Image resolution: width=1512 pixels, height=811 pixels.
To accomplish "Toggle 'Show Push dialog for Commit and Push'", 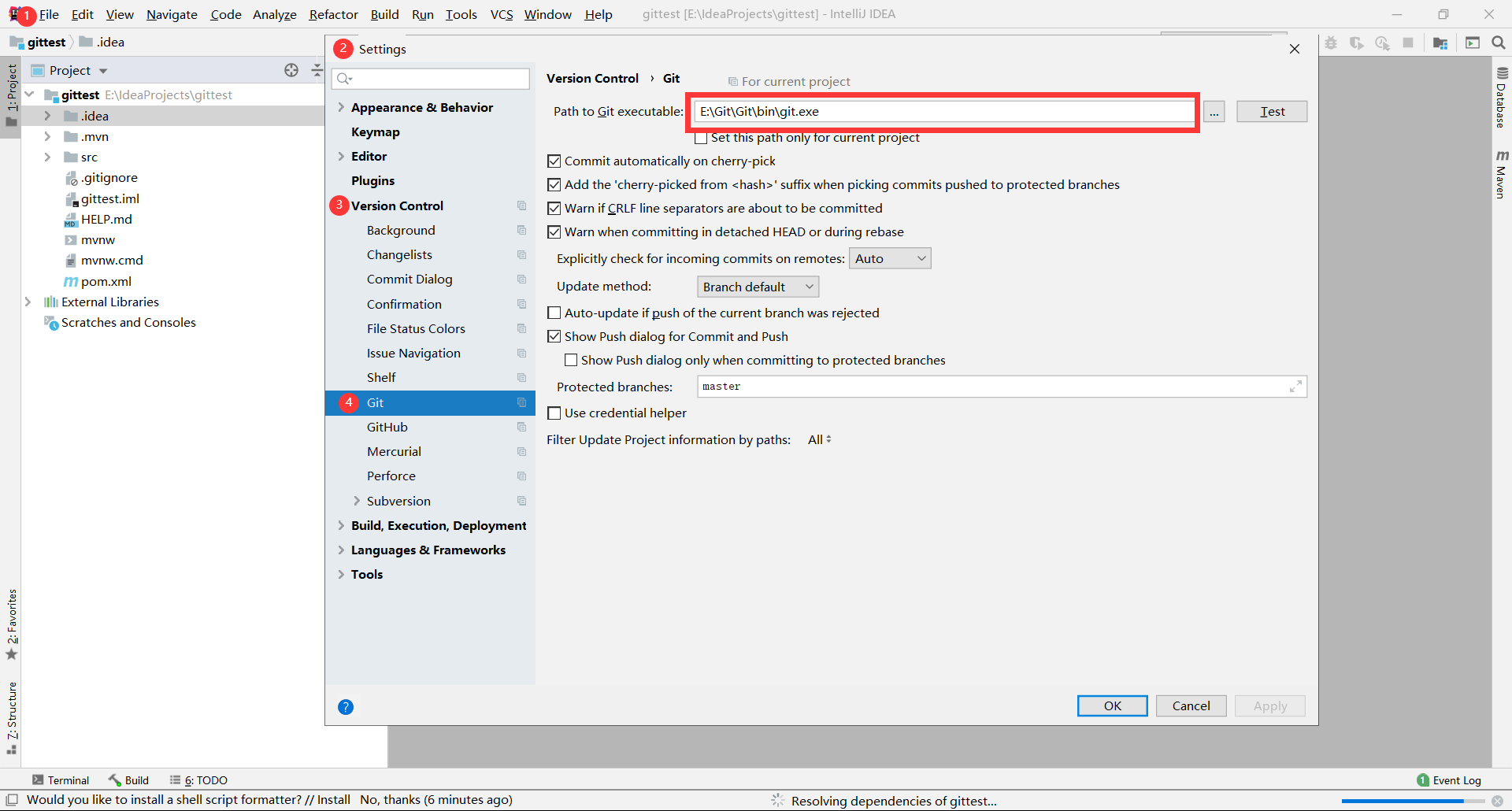I will tap(554, 337).
